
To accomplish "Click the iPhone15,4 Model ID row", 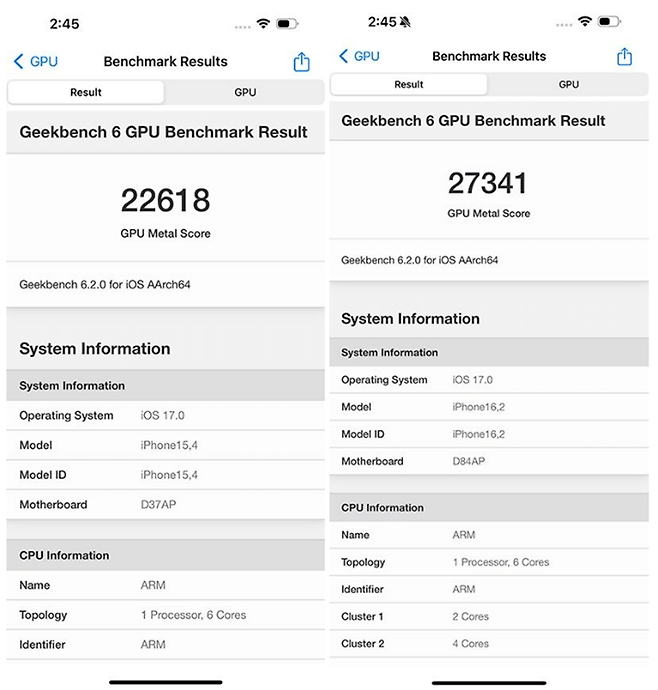I will (165, 475).
